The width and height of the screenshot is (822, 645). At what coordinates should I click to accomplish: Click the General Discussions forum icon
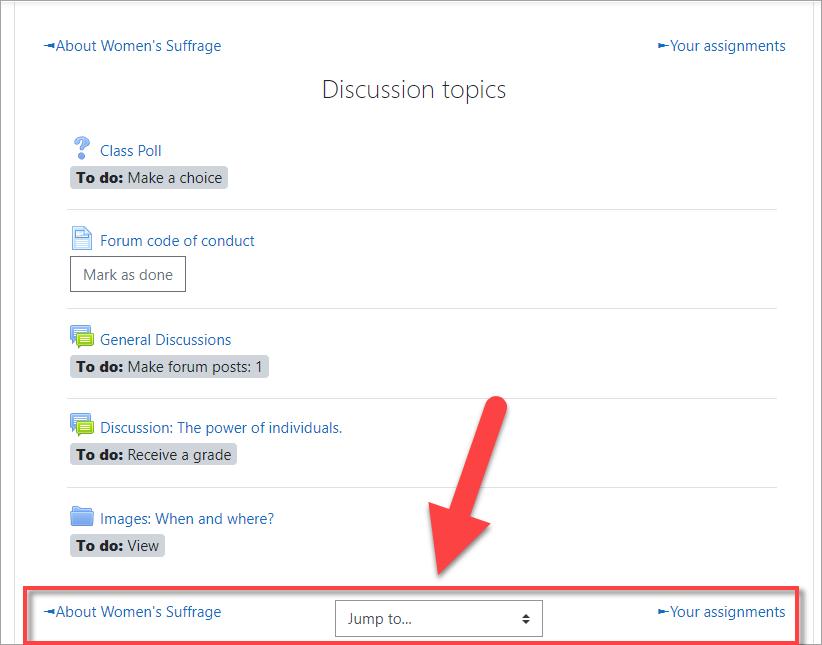tap(82, 338)
